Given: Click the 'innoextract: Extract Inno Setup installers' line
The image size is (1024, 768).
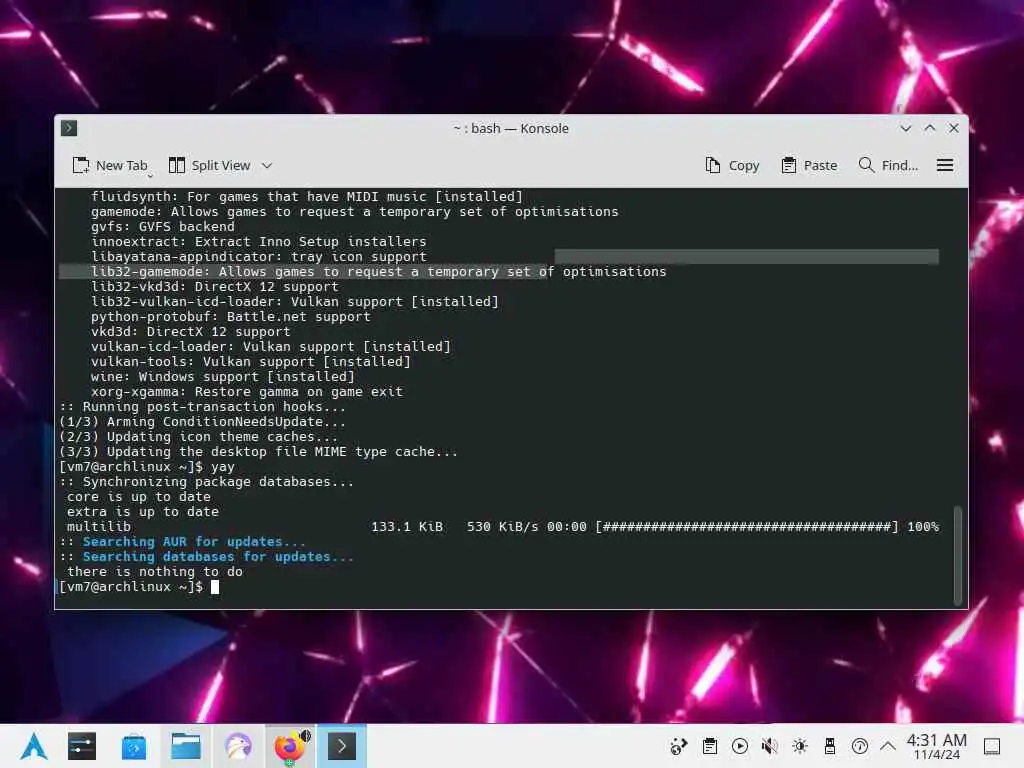Looking at the screenshot, I should pos(259,242).
